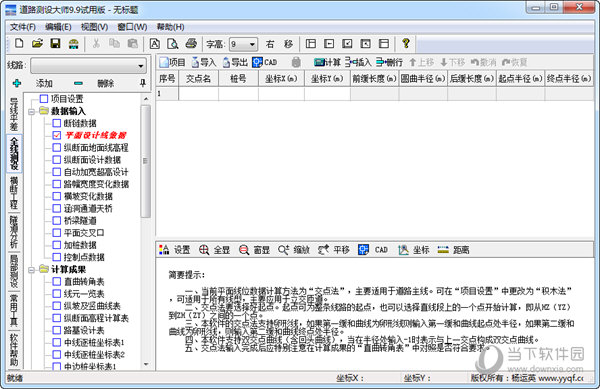The height and width of the screenshot is (389, 600).
Task: Click the Save floppy disk icon
Action: pyautogui.click(x=55, y=44)
